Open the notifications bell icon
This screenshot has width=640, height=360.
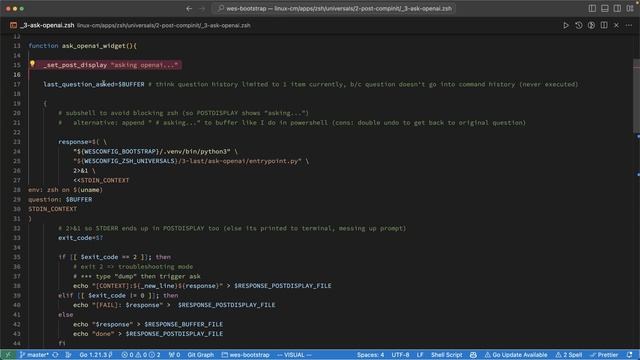click(x=629, y=355)
